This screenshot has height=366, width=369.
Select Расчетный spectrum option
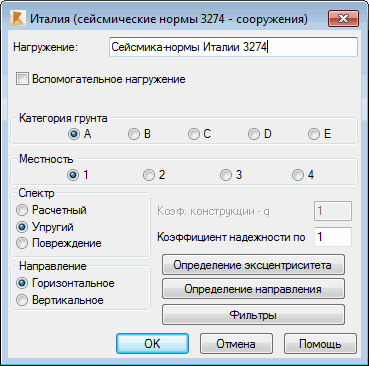[22, 210]
